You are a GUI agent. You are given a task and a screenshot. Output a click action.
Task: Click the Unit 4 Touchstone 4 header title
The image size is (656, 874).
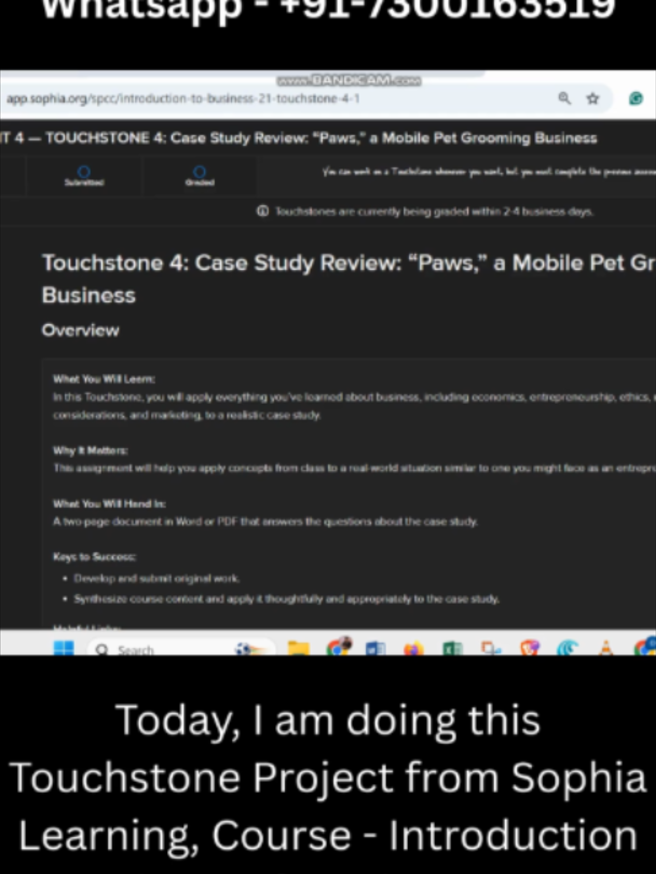[299, 138]
